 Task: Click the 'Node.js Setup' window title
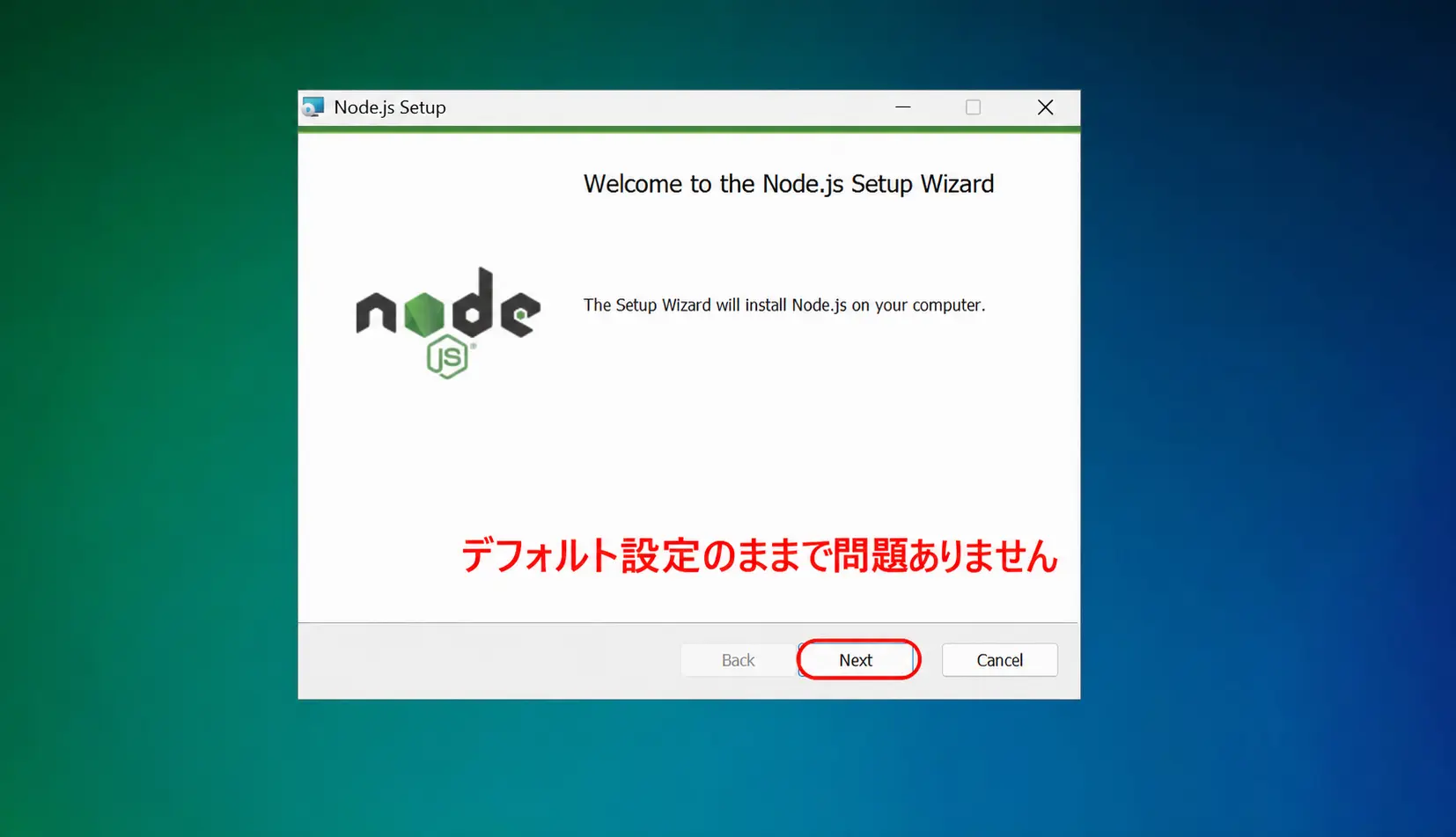pyautogui.click(x=390, y=107)
